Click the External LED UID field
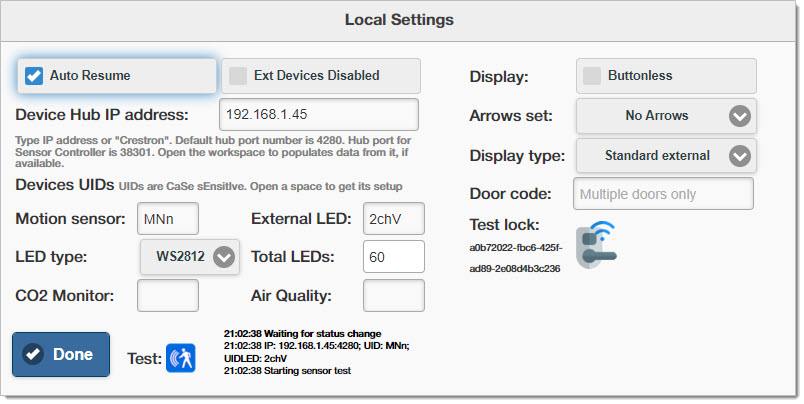The image size is (804, 404). (x=394, y=219)
